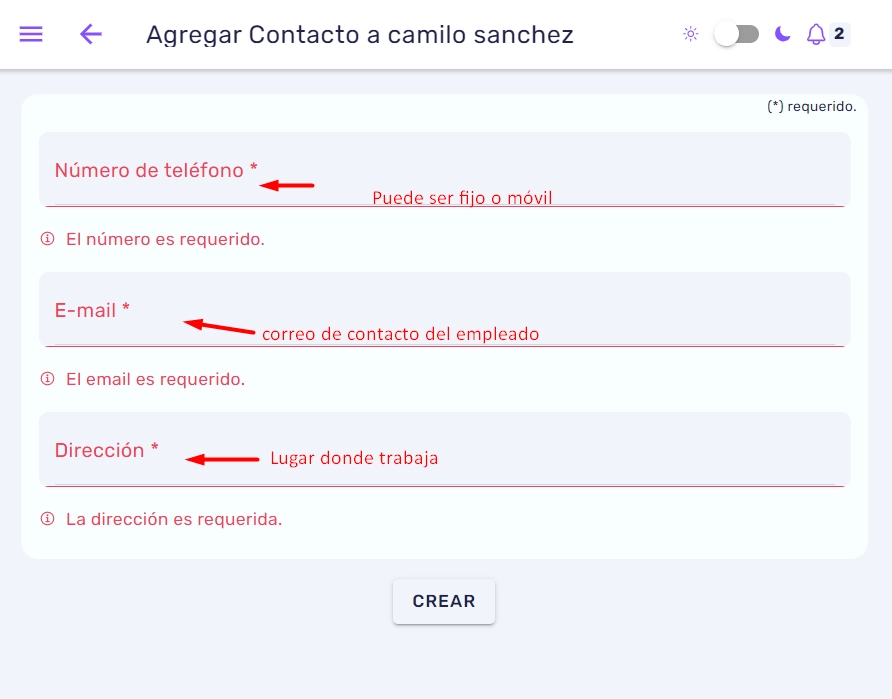The image size is (892, 699).
Task: Click the moon dark-mode icon
Action: coord(783,34)
